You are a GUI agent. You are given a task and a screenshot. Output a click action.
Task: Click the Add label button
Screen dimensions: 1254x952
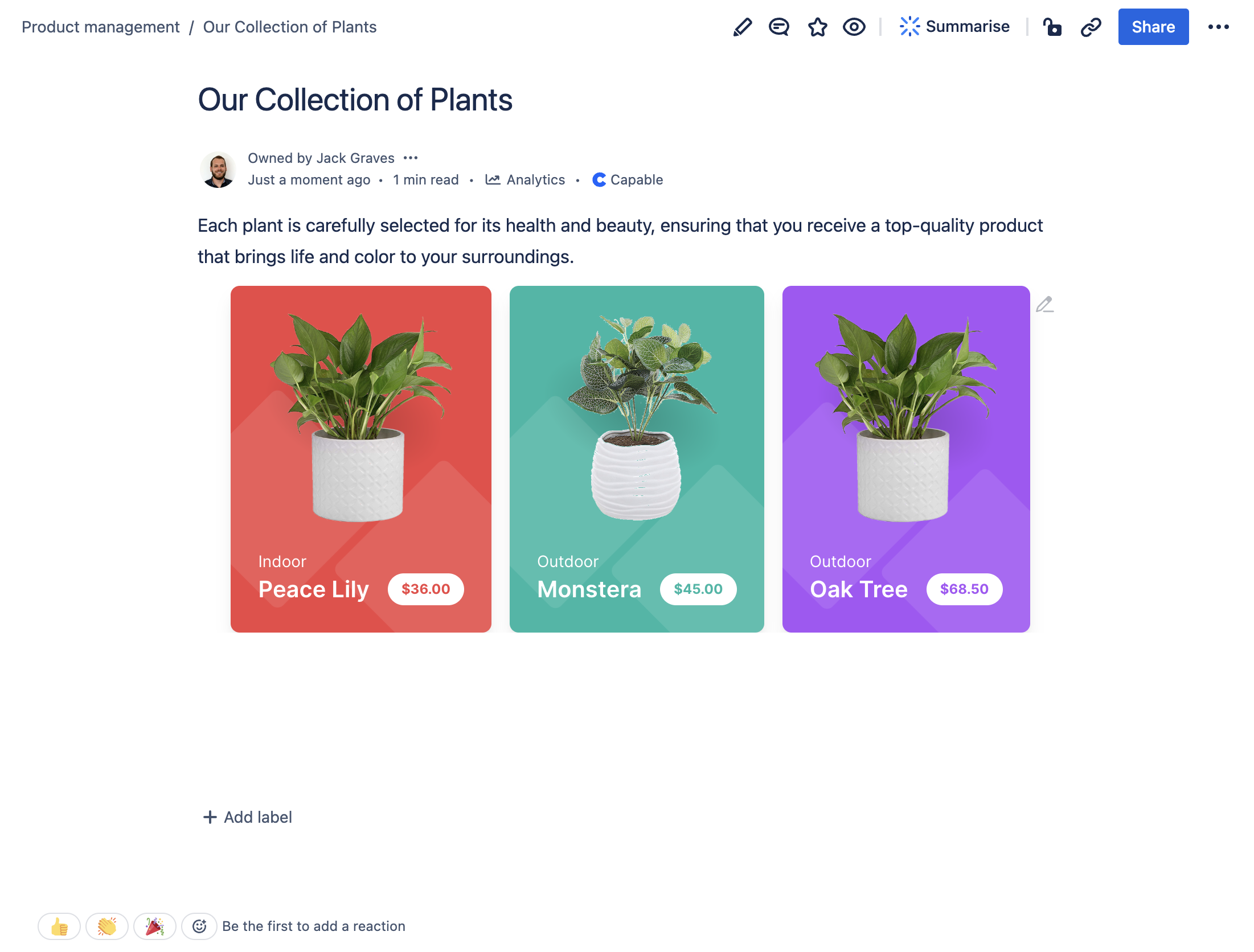pos(247,817)
